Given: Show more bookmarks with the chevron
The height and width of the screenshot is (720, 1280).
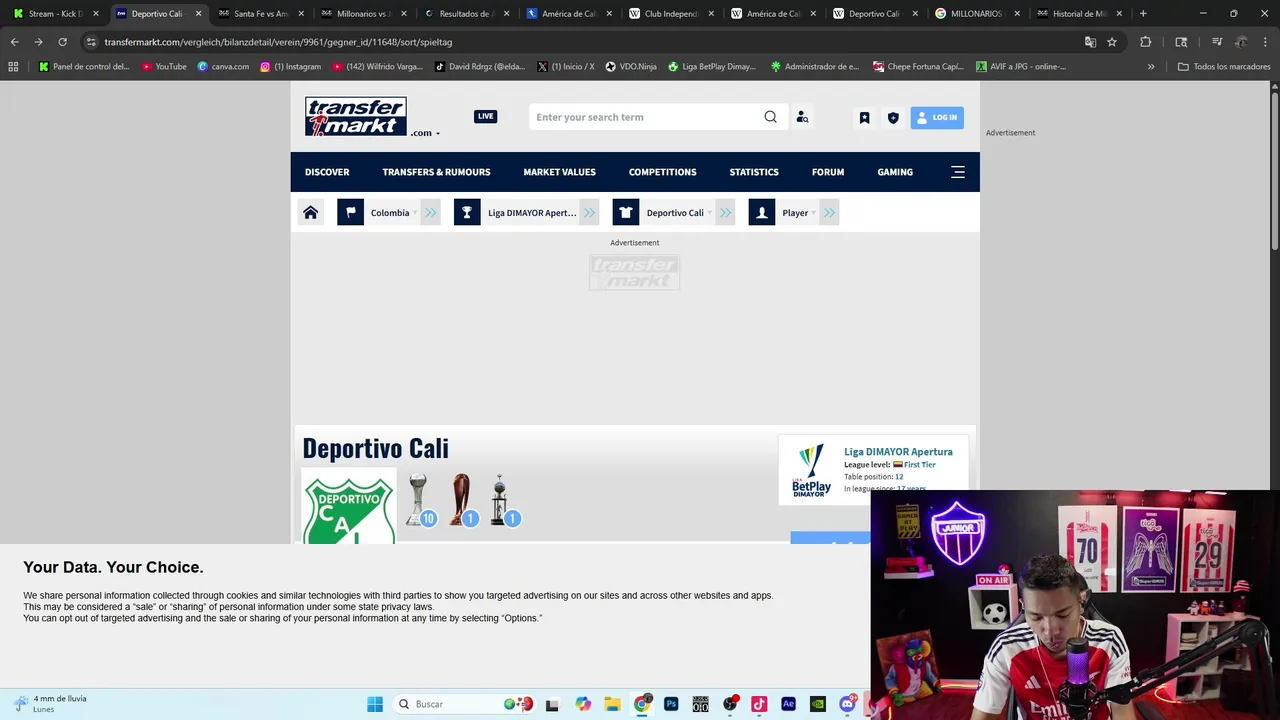Looking at the screenshot, I should tap(1151, 67).
